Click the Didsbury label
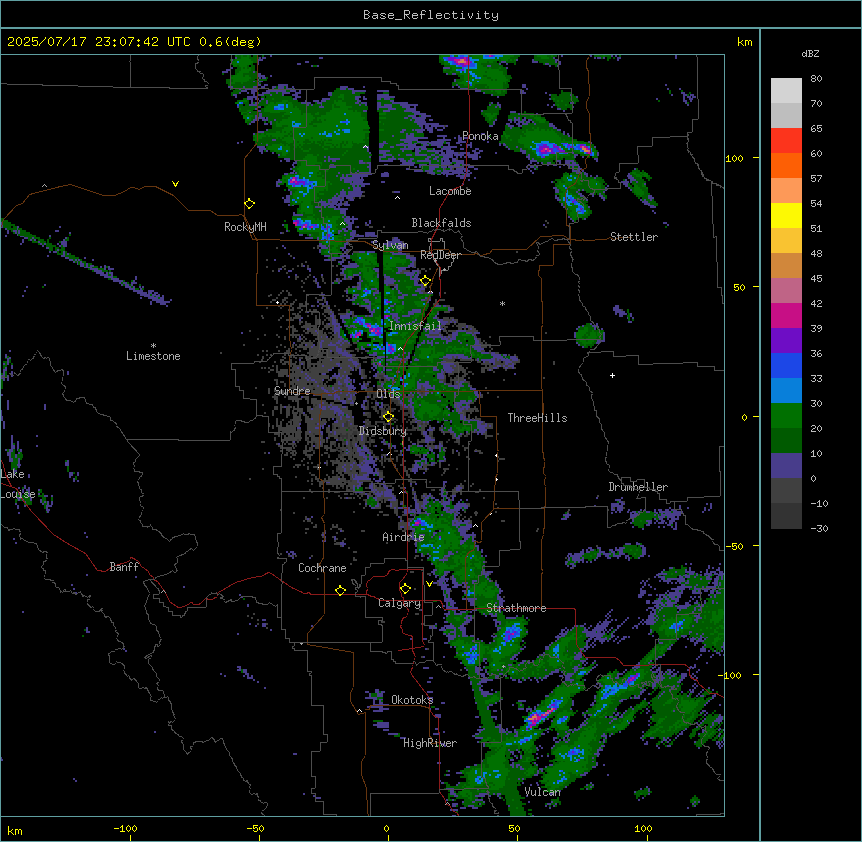 tap(383, 431)
